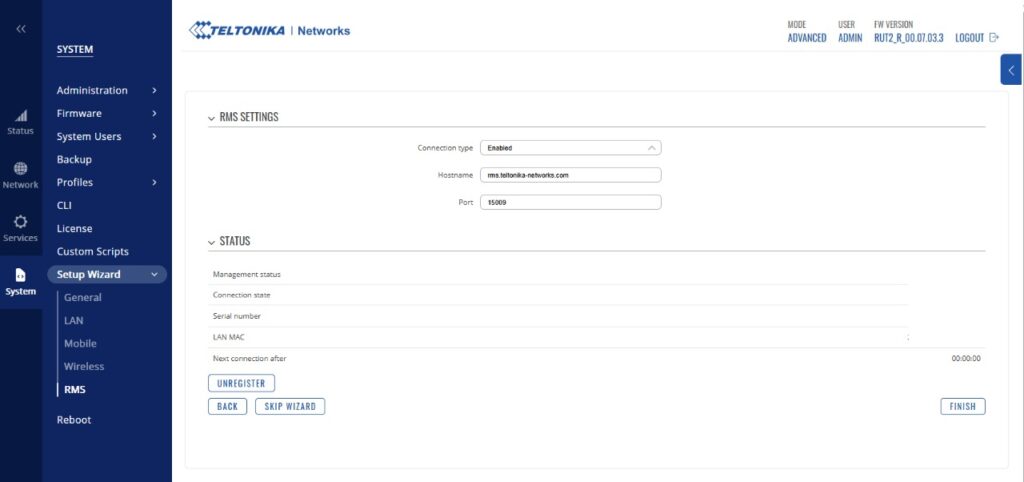Open the Connection type dropdown
1024x482 pixels.
[x=570, y=148]
